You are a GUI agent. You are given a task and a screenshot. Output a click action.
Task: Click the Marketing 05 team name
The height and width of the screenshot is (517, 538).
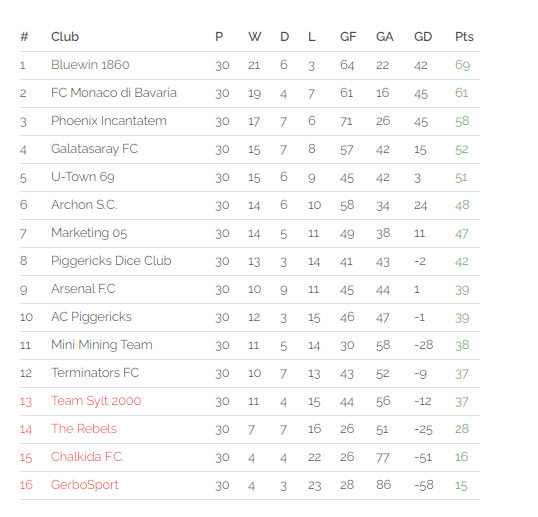89,233
